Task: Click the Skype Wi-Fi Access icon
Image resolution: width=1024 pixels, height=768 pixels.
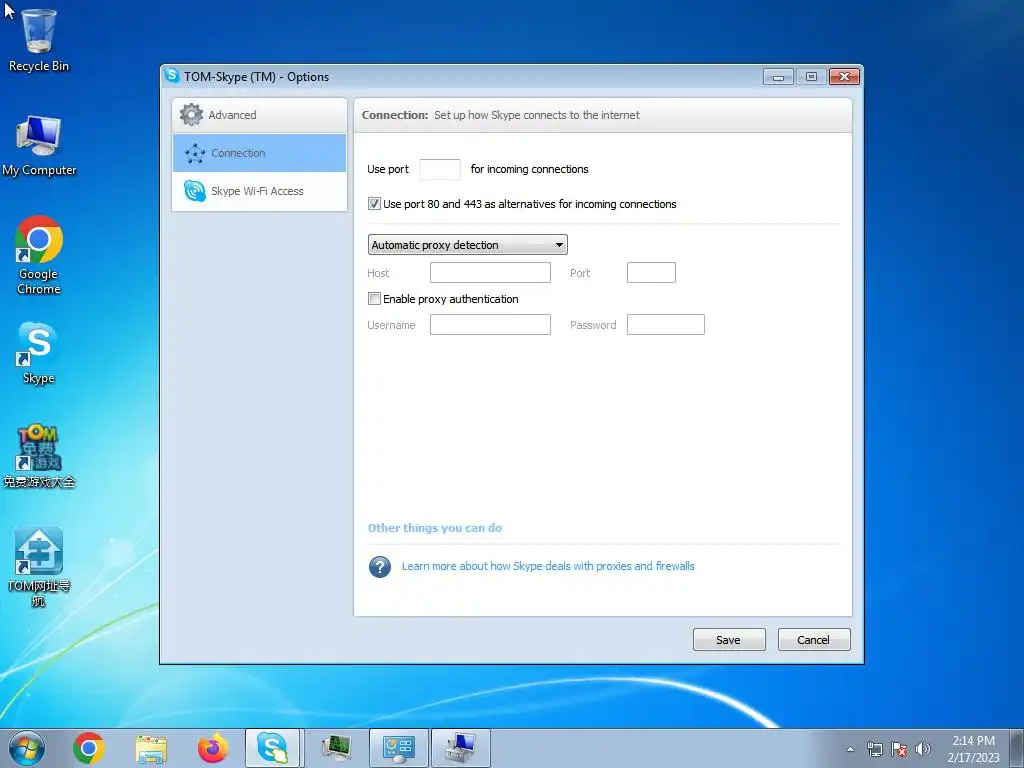Action: pyautogui.click(x=195, y=191)
